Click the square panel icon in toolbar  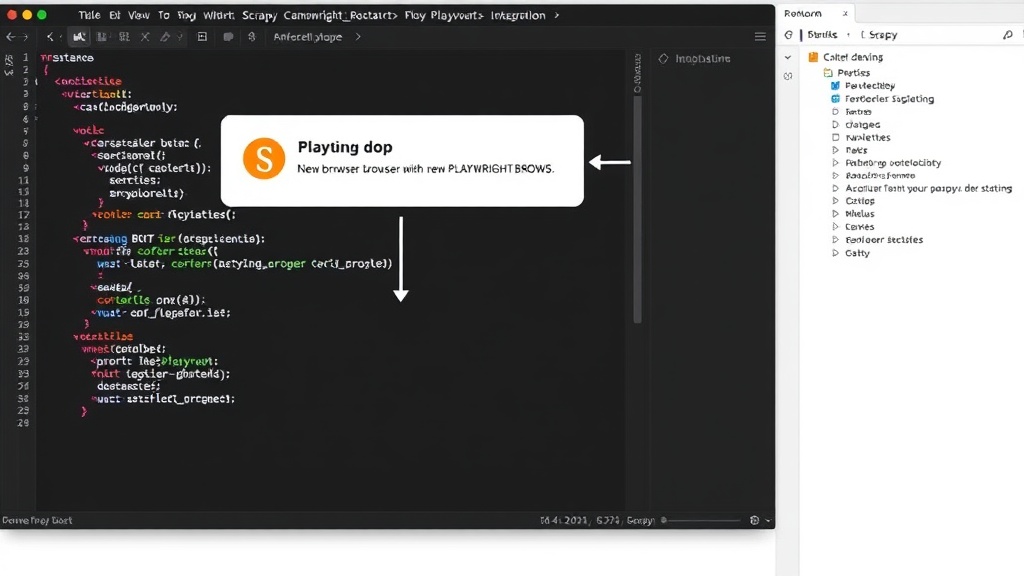click(x=202, y=37)
